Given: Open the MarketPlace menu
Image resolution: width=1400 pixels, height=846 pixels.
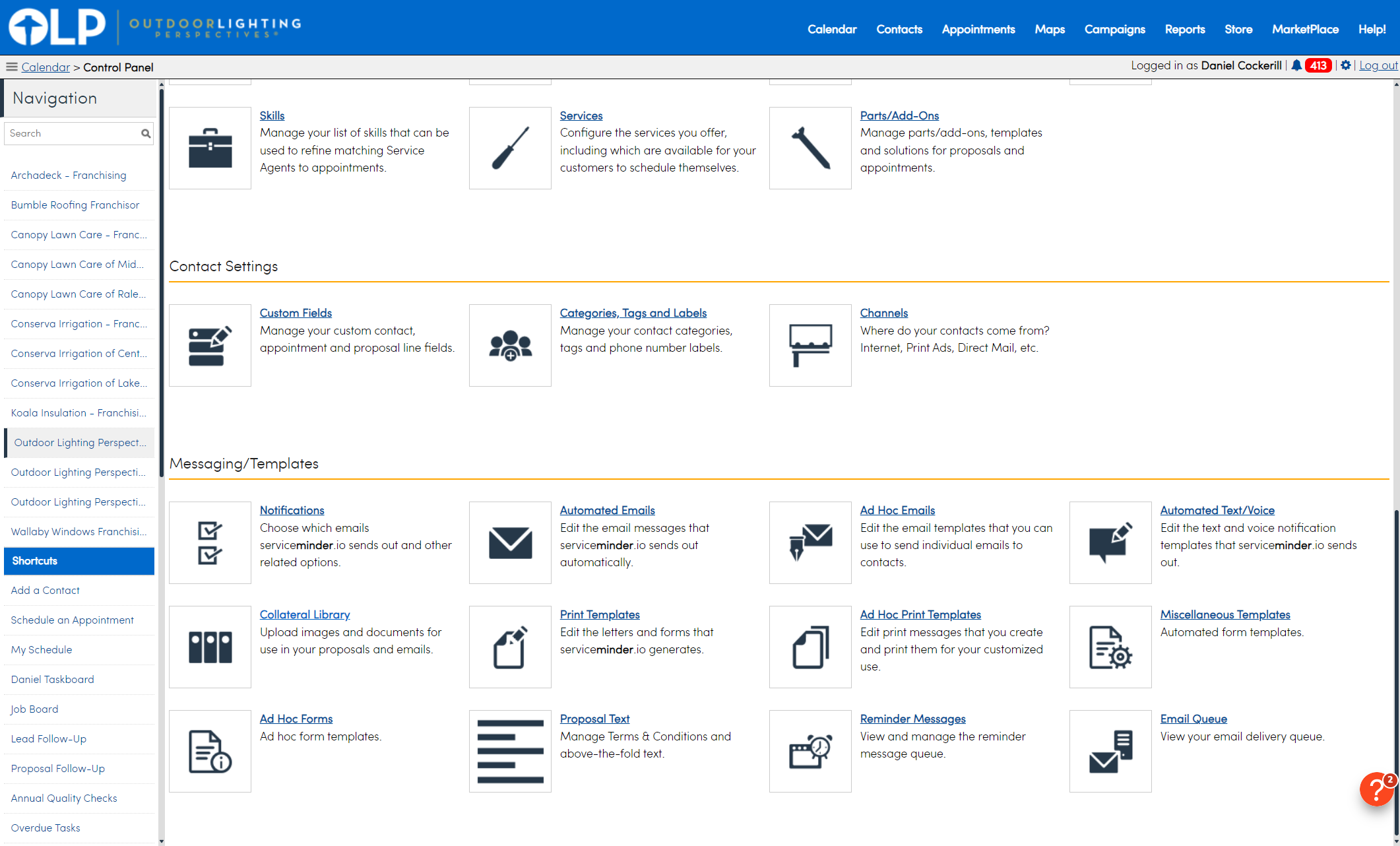Looking at the screenshot, I should click(x=1306, y=29).
